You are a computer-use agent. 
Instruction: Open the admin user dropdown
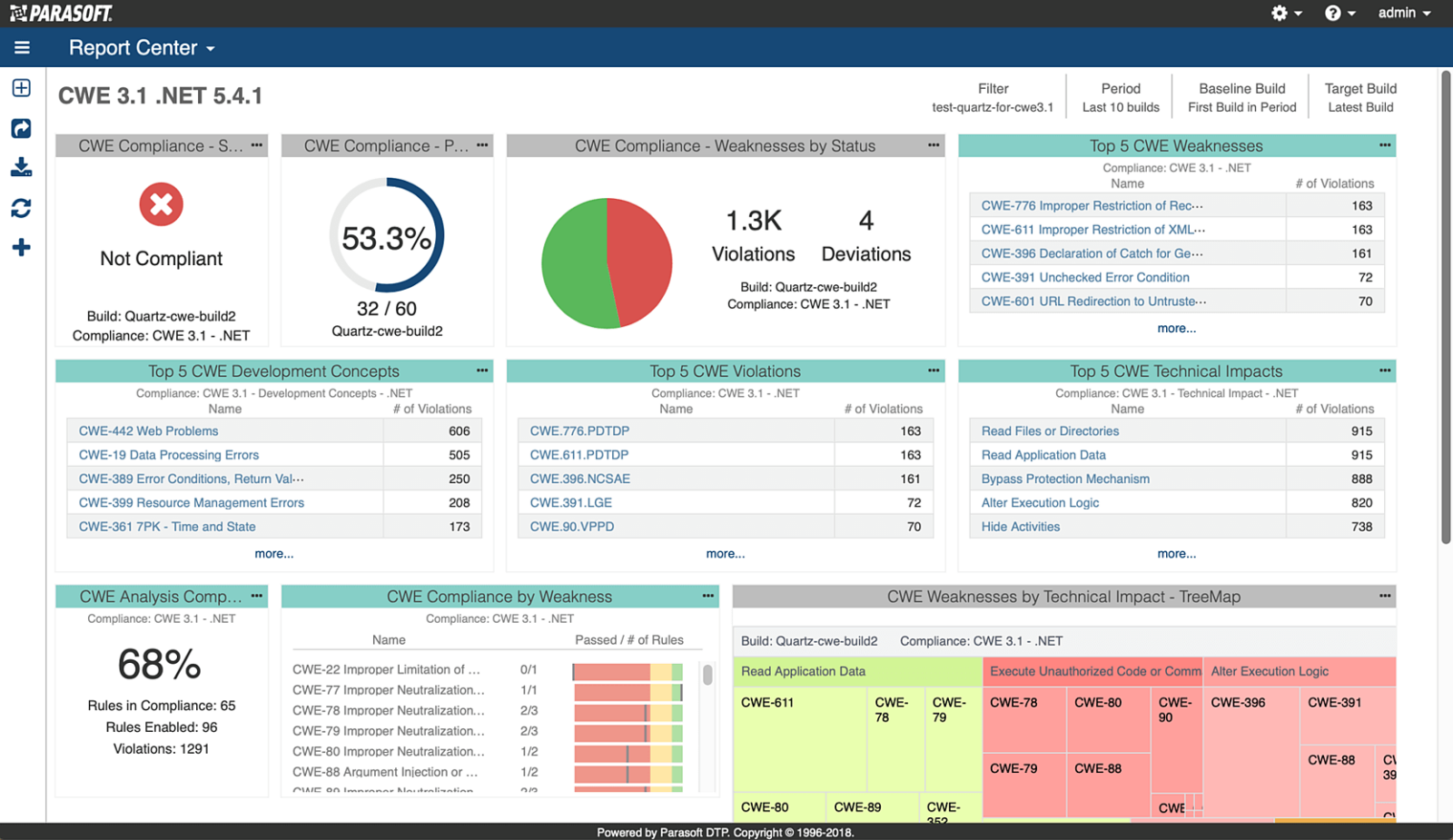click(1402, 13)
